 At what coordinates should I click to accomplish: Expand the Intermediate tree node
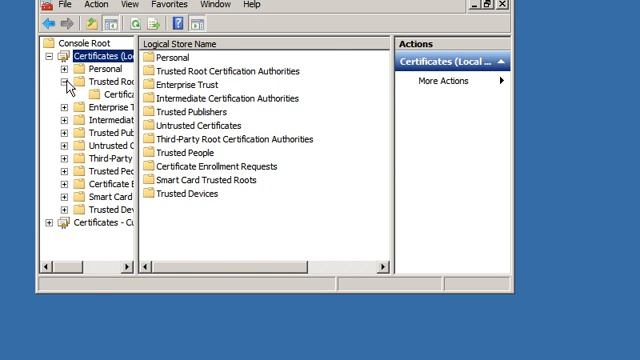(64, 120)
